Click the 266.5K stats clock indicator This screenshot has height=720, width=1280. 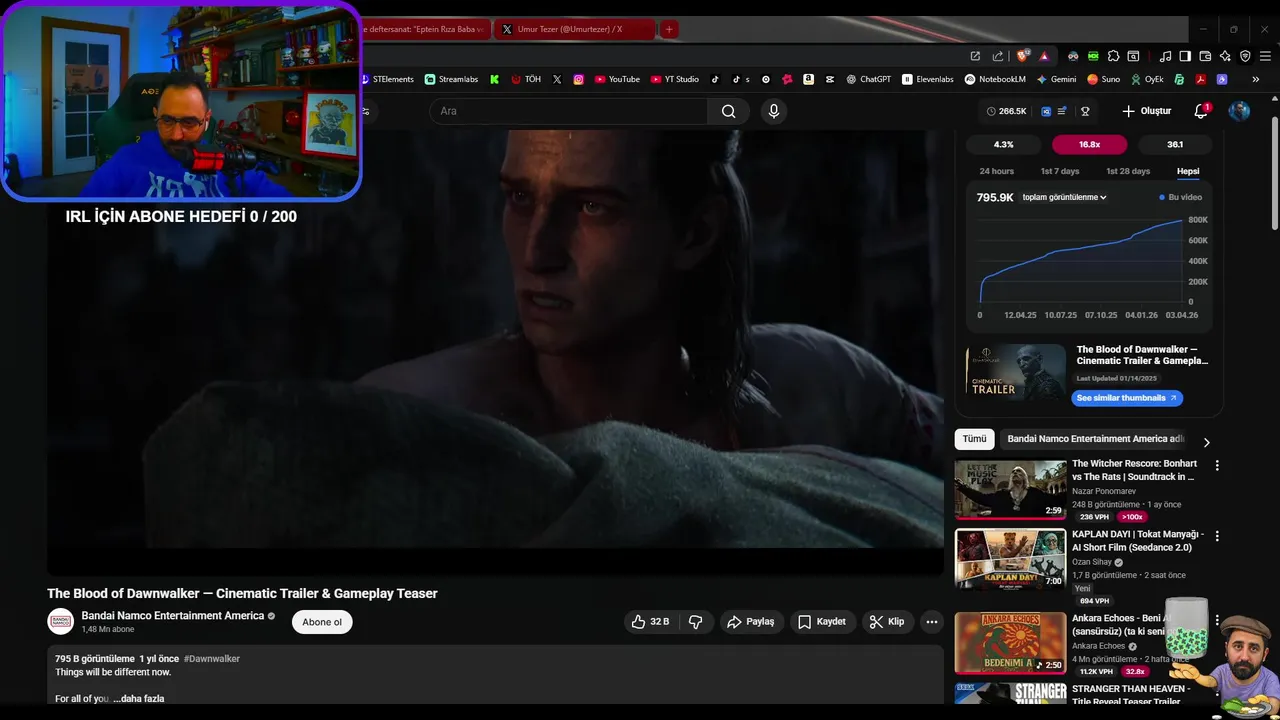pos(1006,111)
